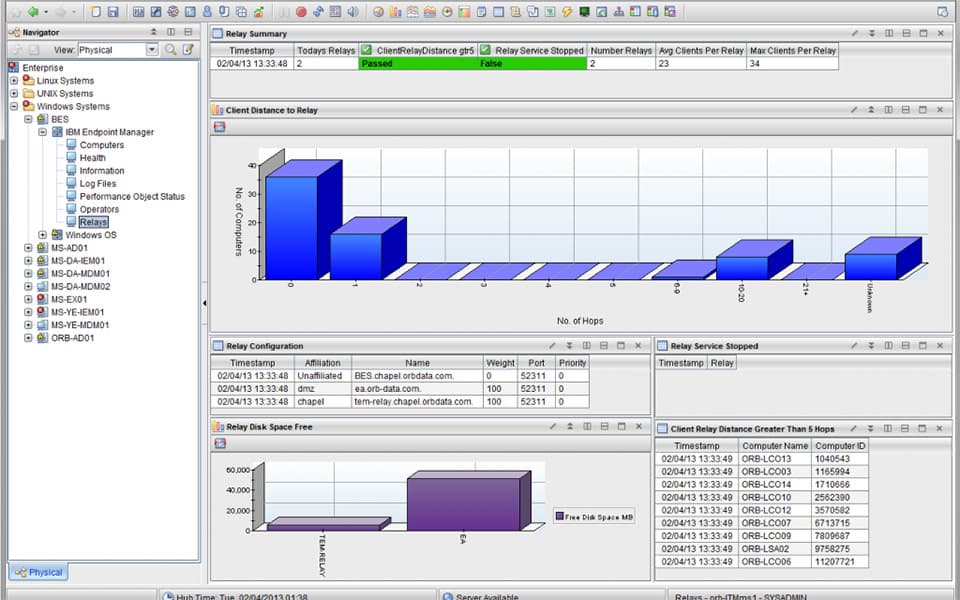The width and height of the screenshot is (960, 600).
Task: Collapse the BES tree node
Action: click(x=28, y=119)
